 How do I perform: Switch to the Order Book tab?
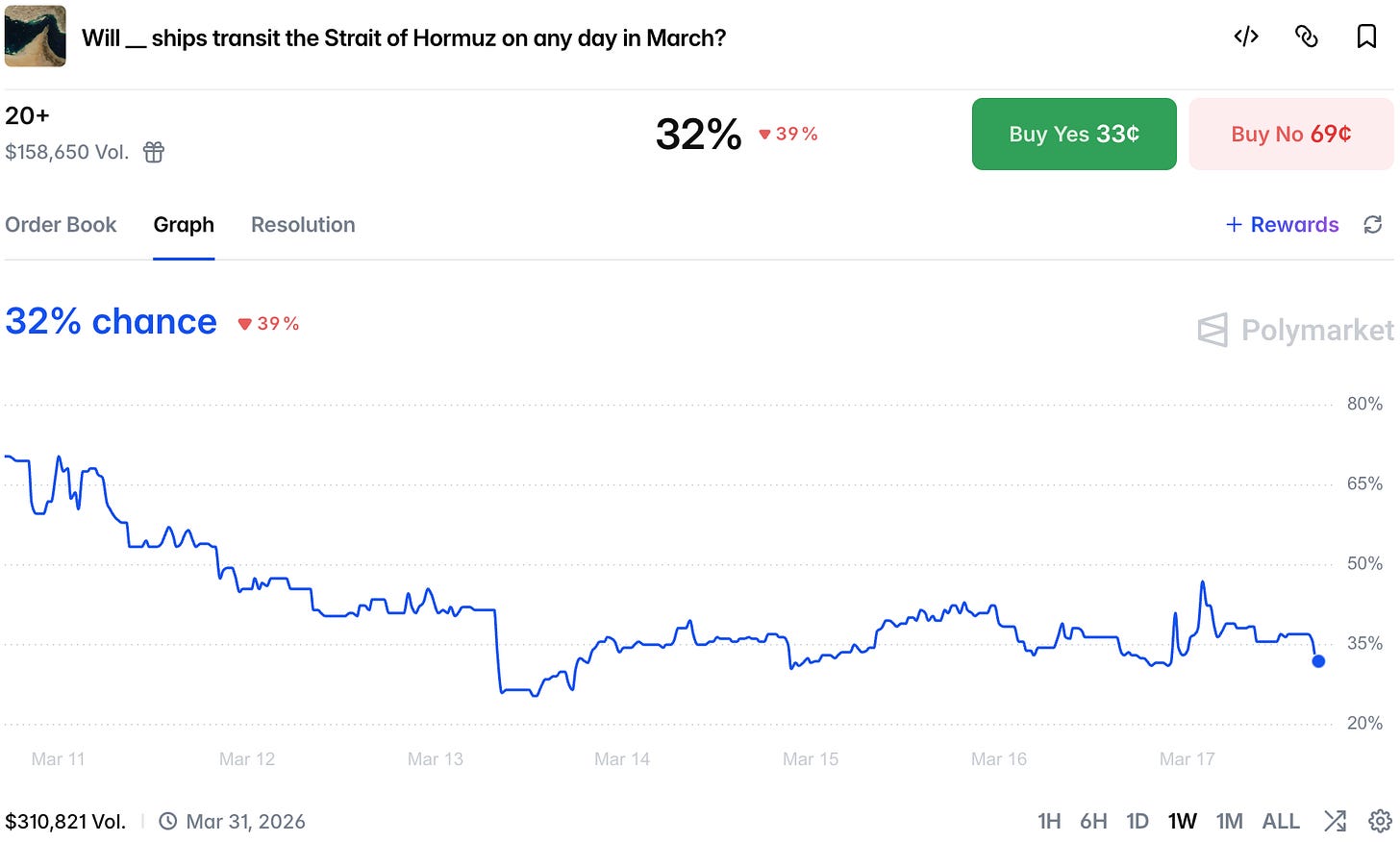pos(61,225)
